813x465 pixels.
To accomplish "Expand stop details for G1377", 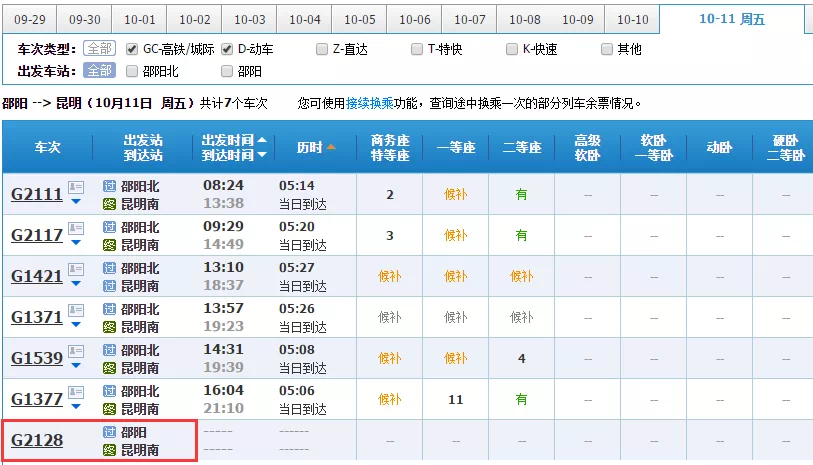I will pyautogui.click(x=76, y=406).
